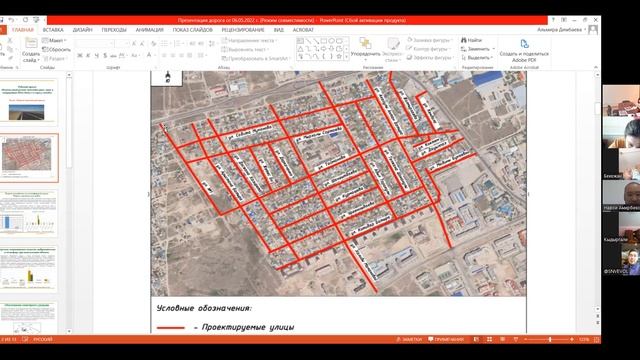The height and width of the screenshot is (360, 640).
Task: Toggle text shadow S formatting
Action: 105,56
